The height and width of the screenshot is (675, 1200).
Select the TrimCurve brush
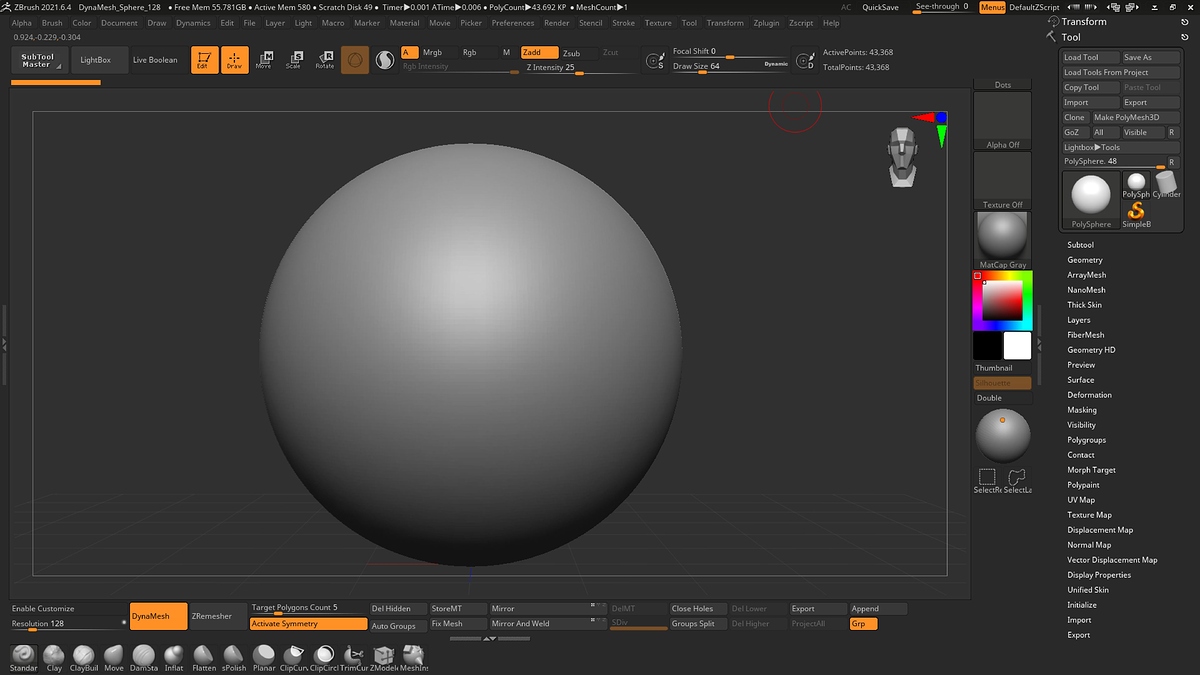pos(354,658)
